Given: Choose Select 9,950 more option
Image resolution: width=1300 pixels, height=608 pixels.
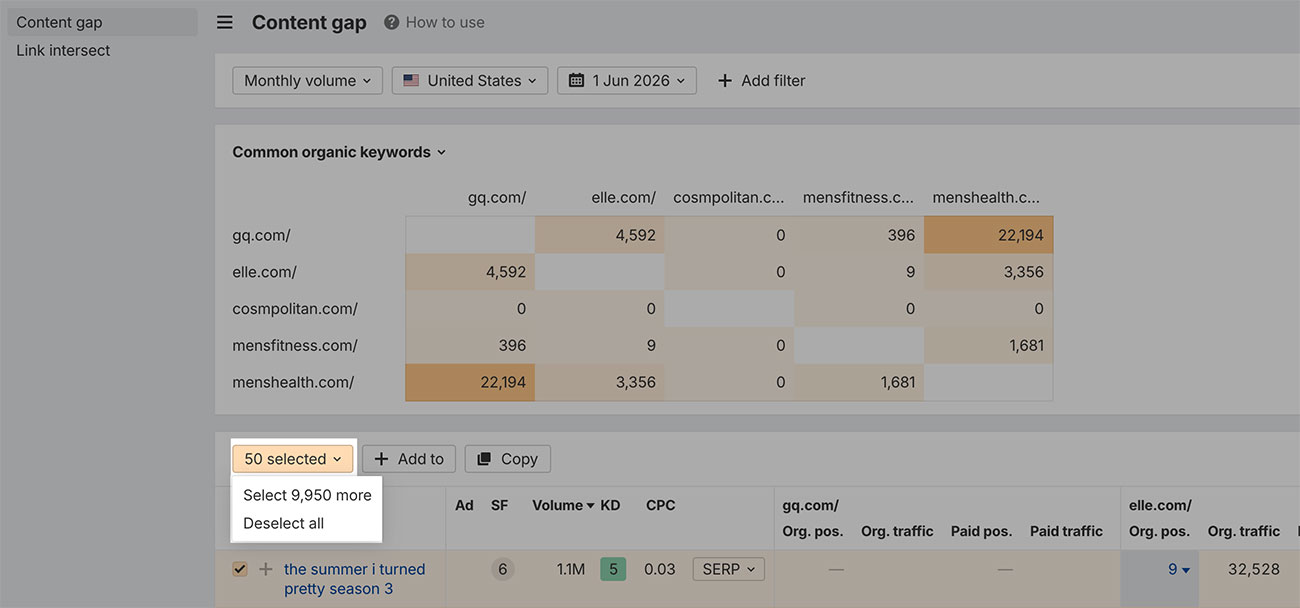Looking at the screenshot, I should point(307,495).
